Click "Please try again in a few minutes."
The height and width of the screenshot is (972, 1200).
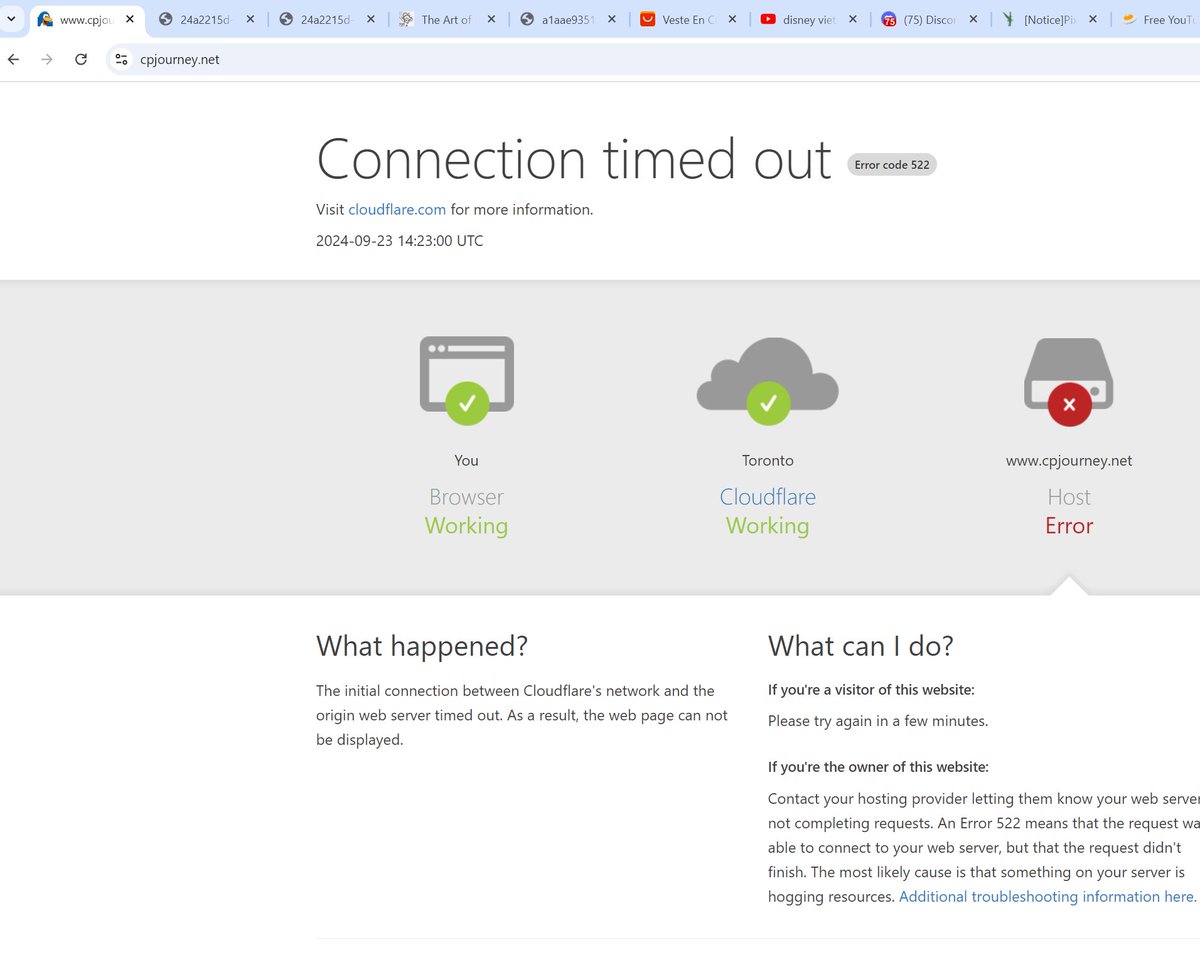coord(878,721)
